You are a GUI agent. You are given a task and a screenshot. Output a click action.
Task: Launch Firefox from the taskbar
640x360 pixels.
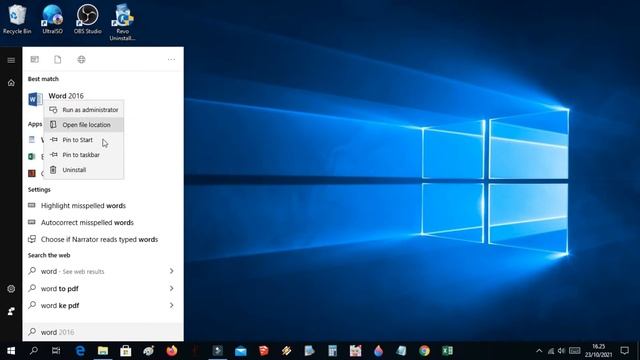pos(172,351)
